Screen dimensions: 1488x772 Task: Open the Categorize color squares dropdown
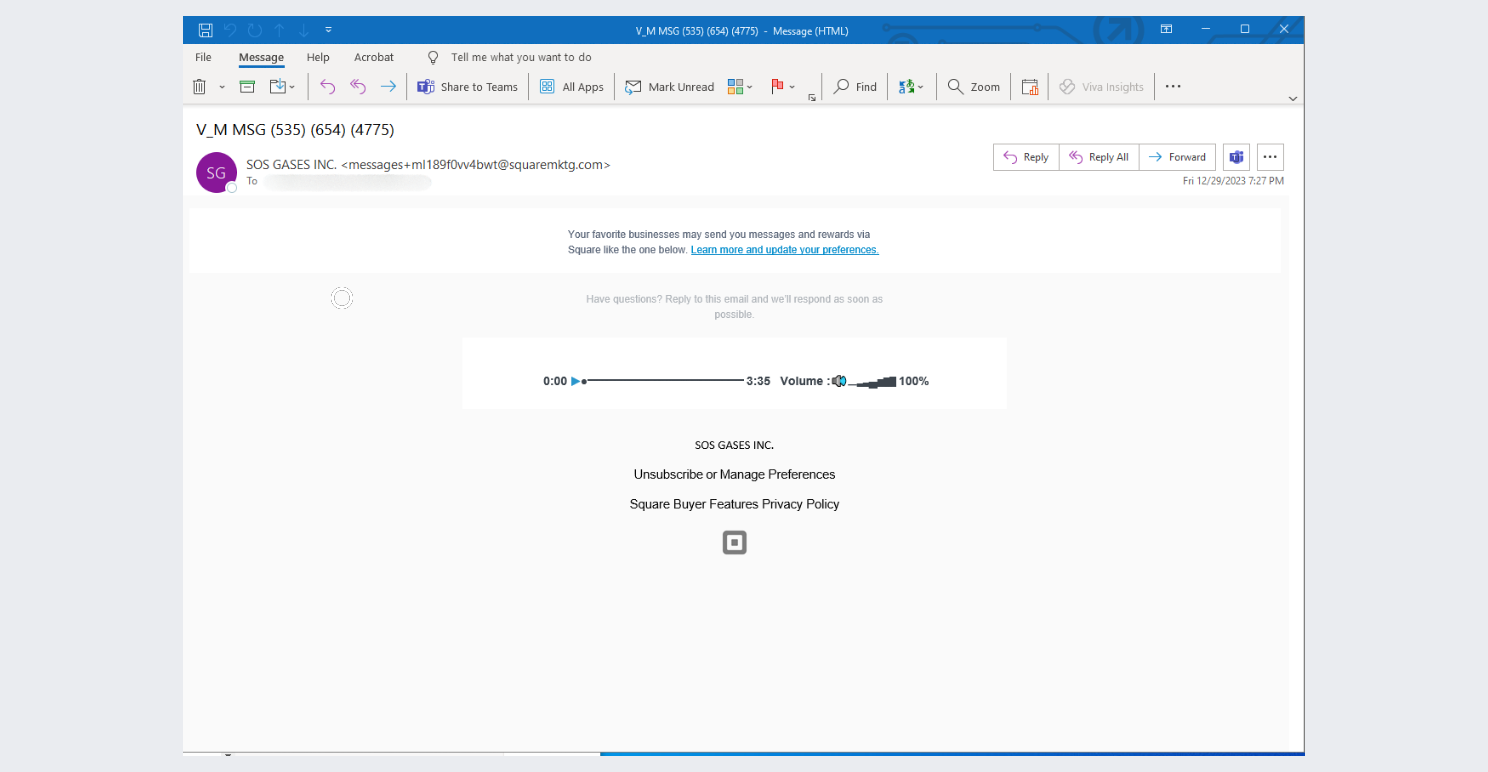click(x=740, y=87)
